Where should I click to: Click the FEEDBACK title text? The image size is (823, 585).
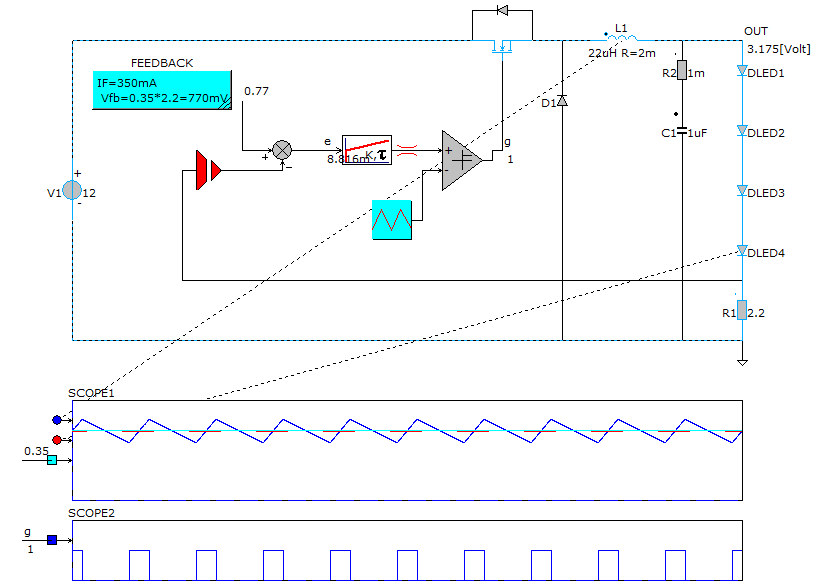(x=162, y=63)
